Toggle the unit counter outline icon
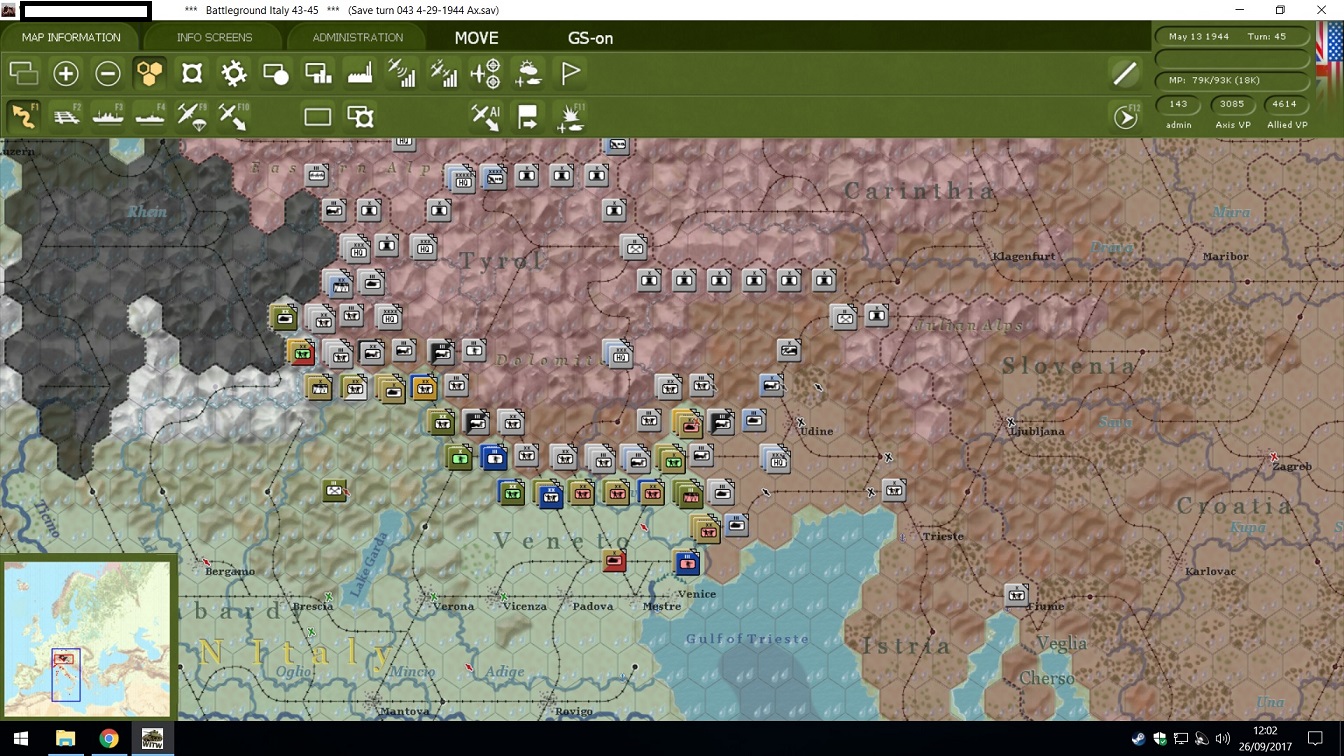This screenshot has height=756, width=1344. point(192,73)
